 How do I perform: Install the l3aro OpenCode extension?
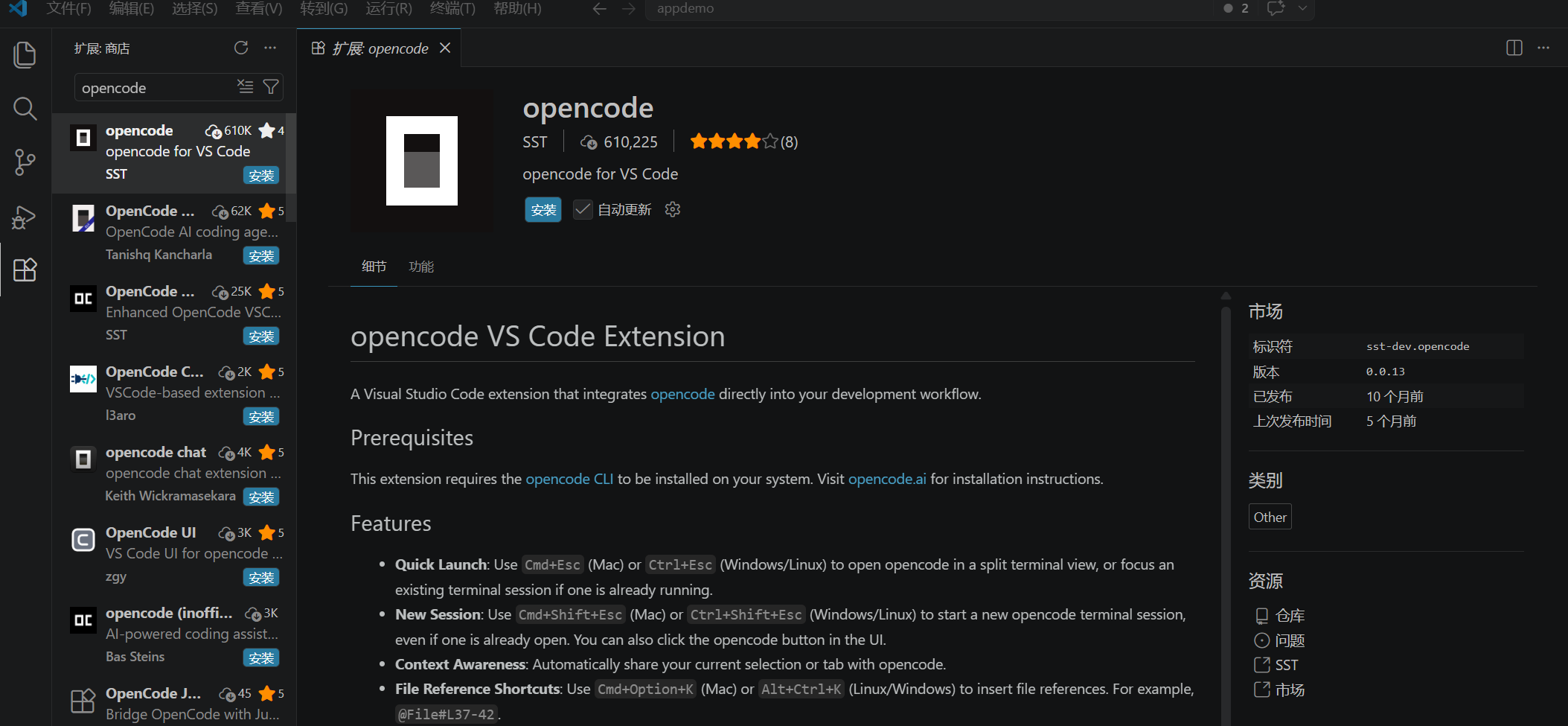tap(261, 416)
